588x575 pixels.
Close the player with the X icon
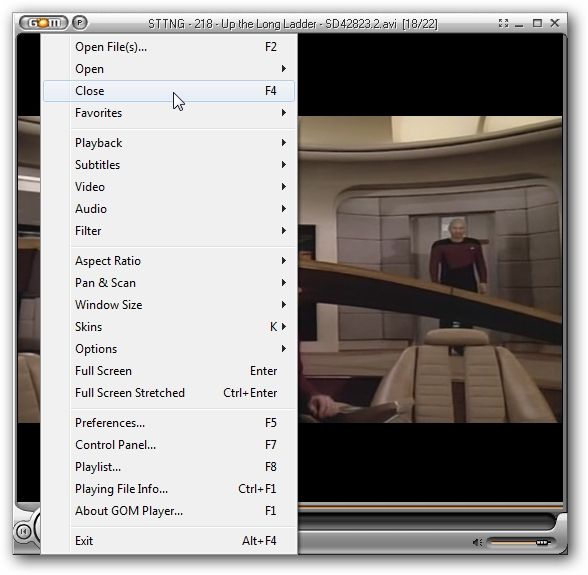pyautogui.click(x=555, y=23)
